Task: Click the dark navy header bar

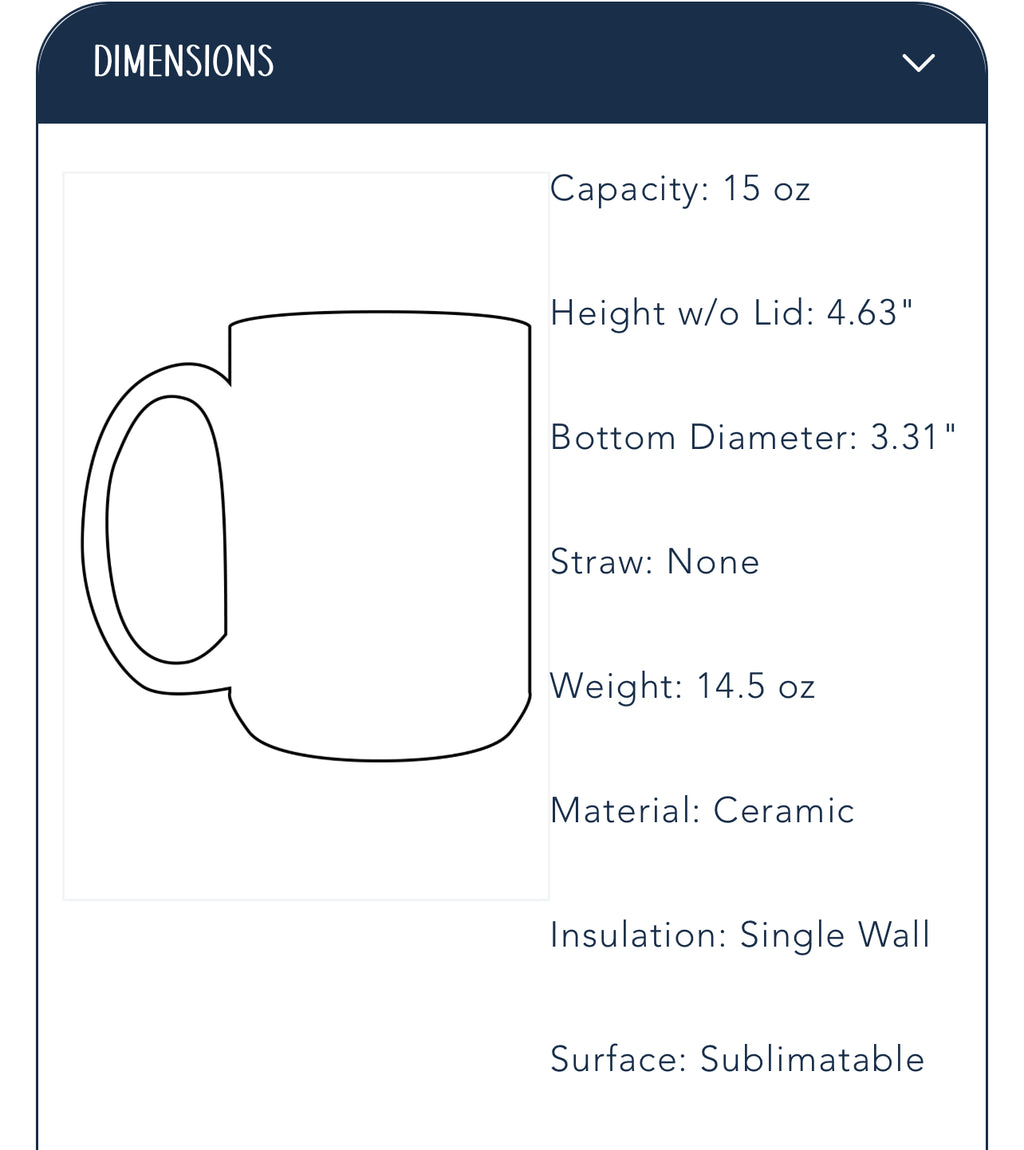Action: point(512,61)
